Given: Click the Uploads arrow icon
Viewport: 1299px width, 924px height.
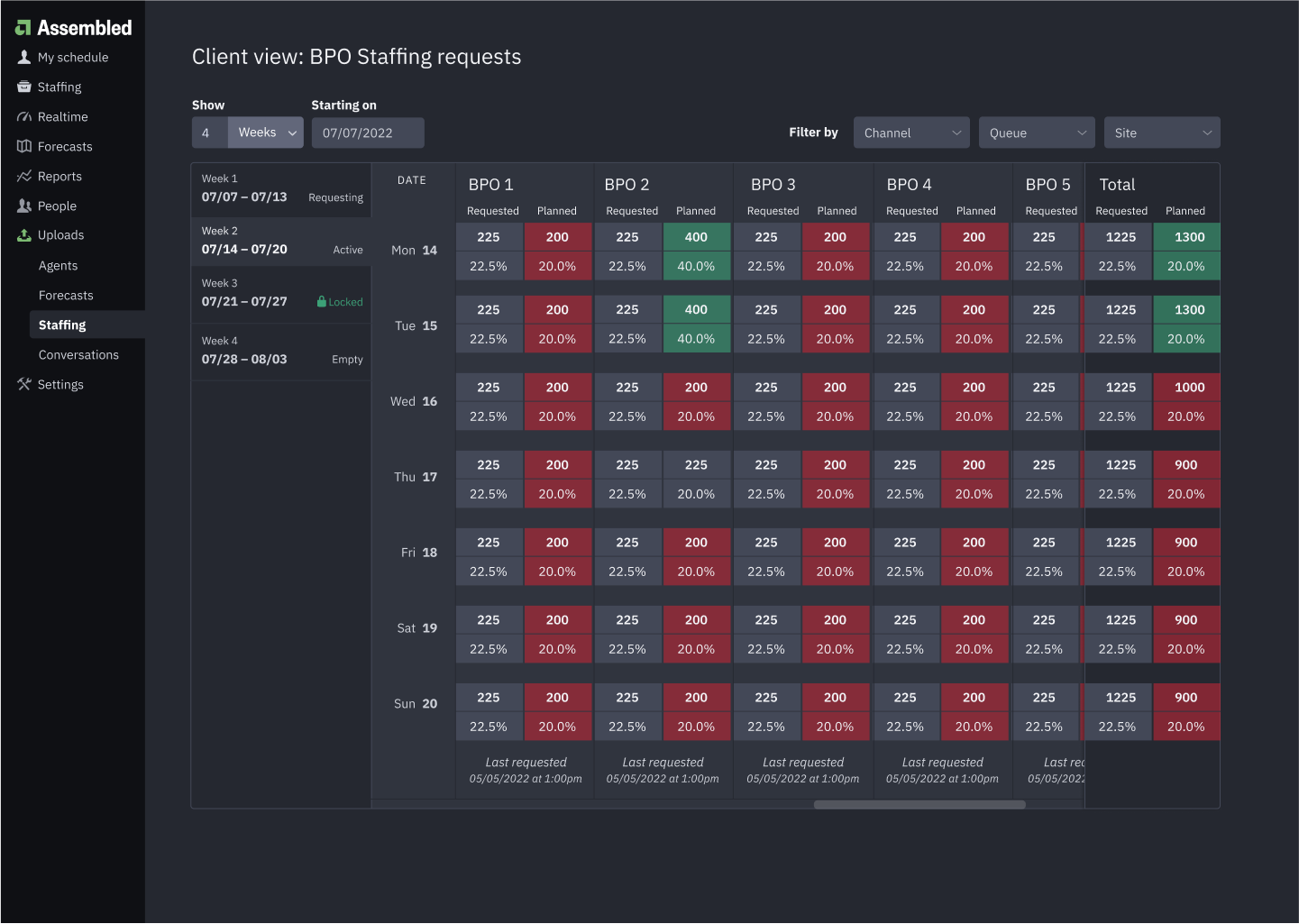Looking at the screenshot, I should tap(24, 235).
